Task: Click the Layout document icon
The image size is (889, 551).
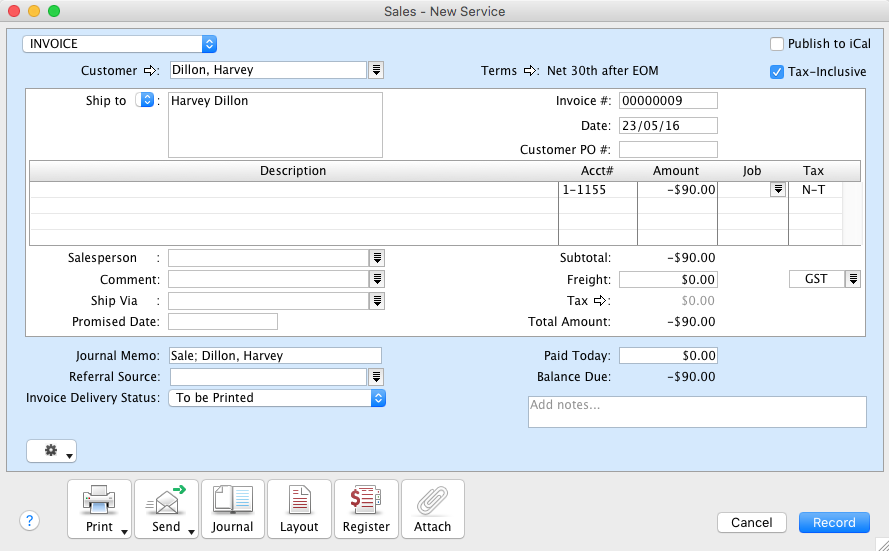Action: tap(299, 499)
